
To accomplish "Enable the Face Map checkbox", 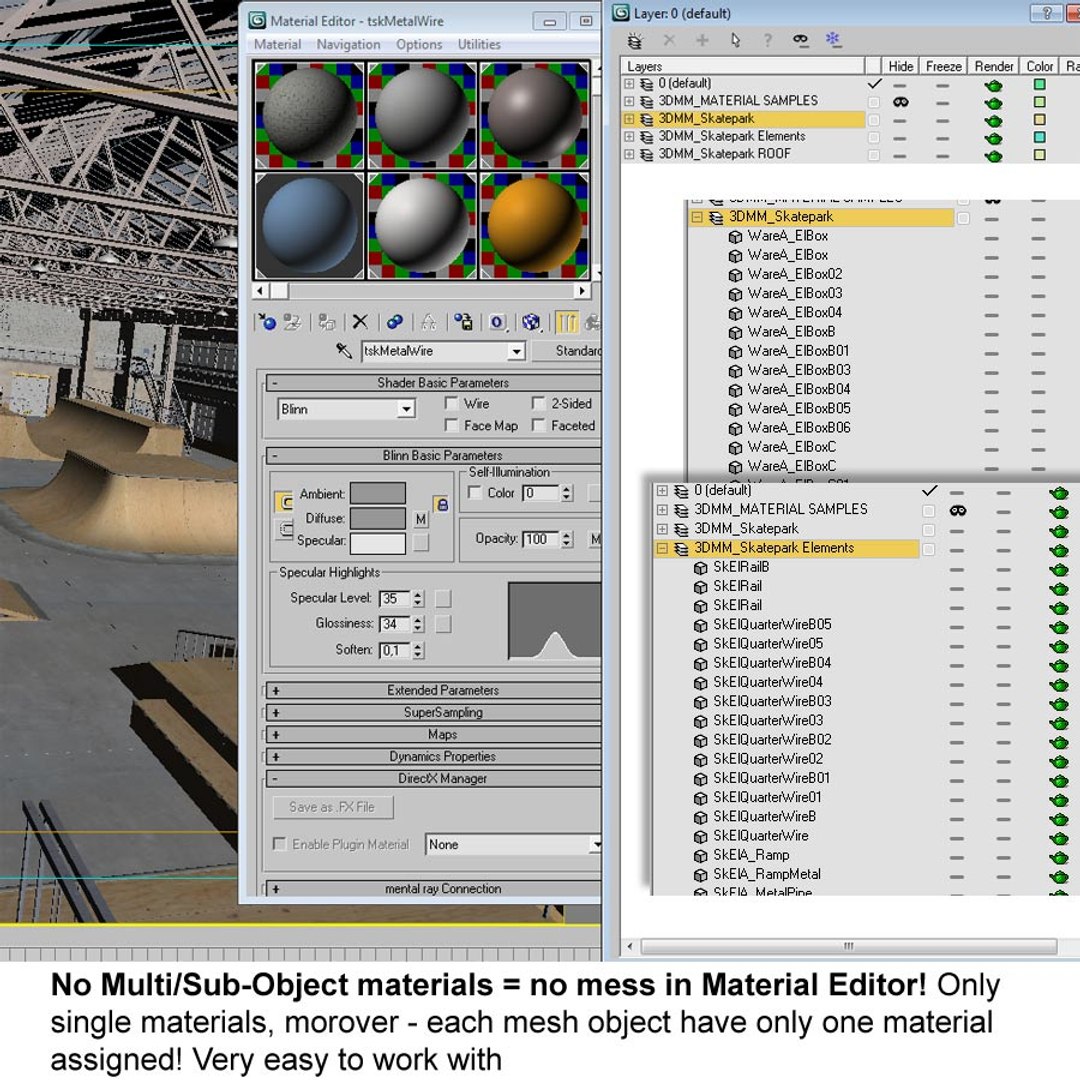I will tap(452, 425).
